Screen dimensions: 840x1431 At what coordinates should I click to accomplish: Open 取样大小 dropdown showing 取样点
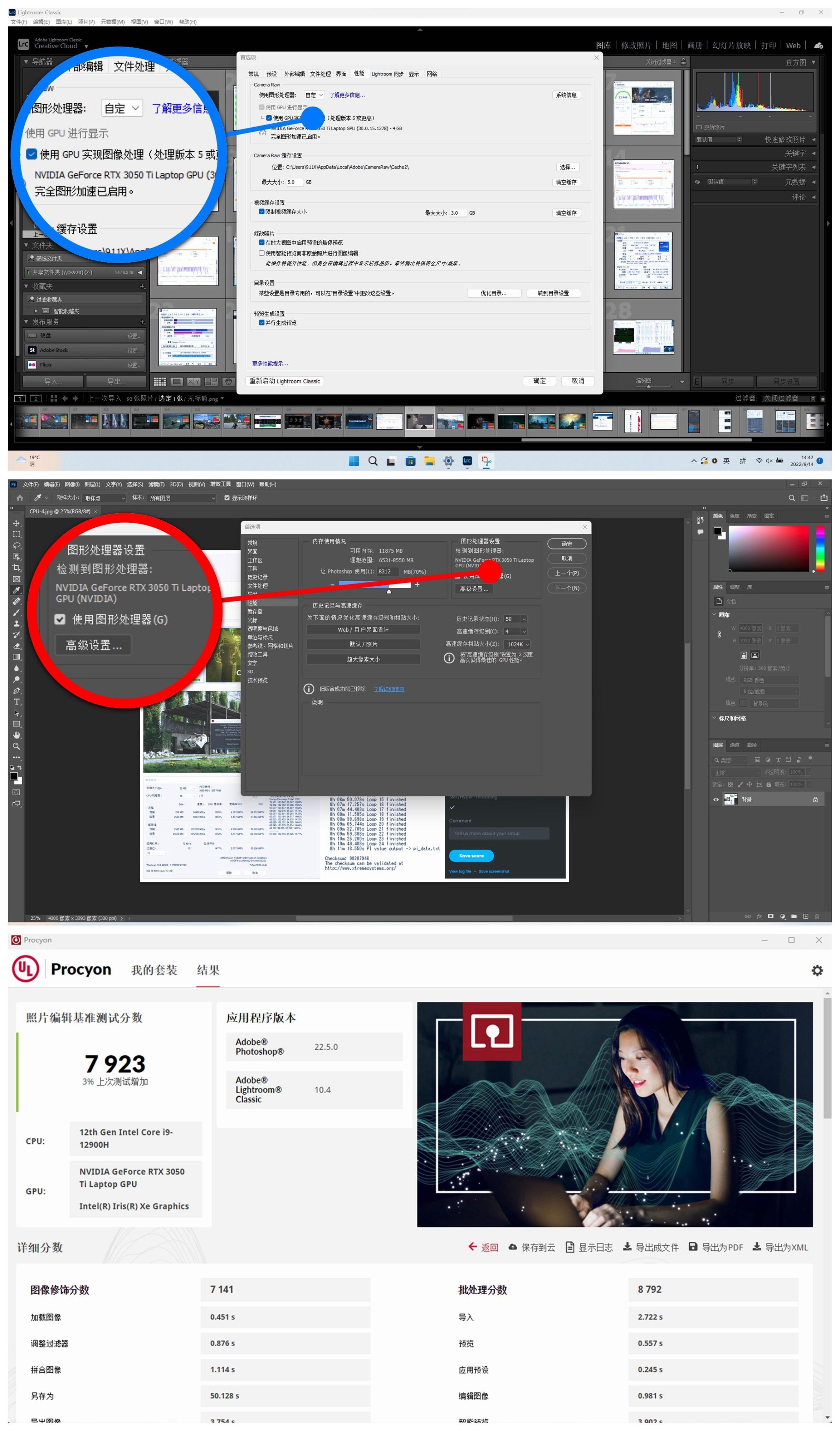[104, 498]
